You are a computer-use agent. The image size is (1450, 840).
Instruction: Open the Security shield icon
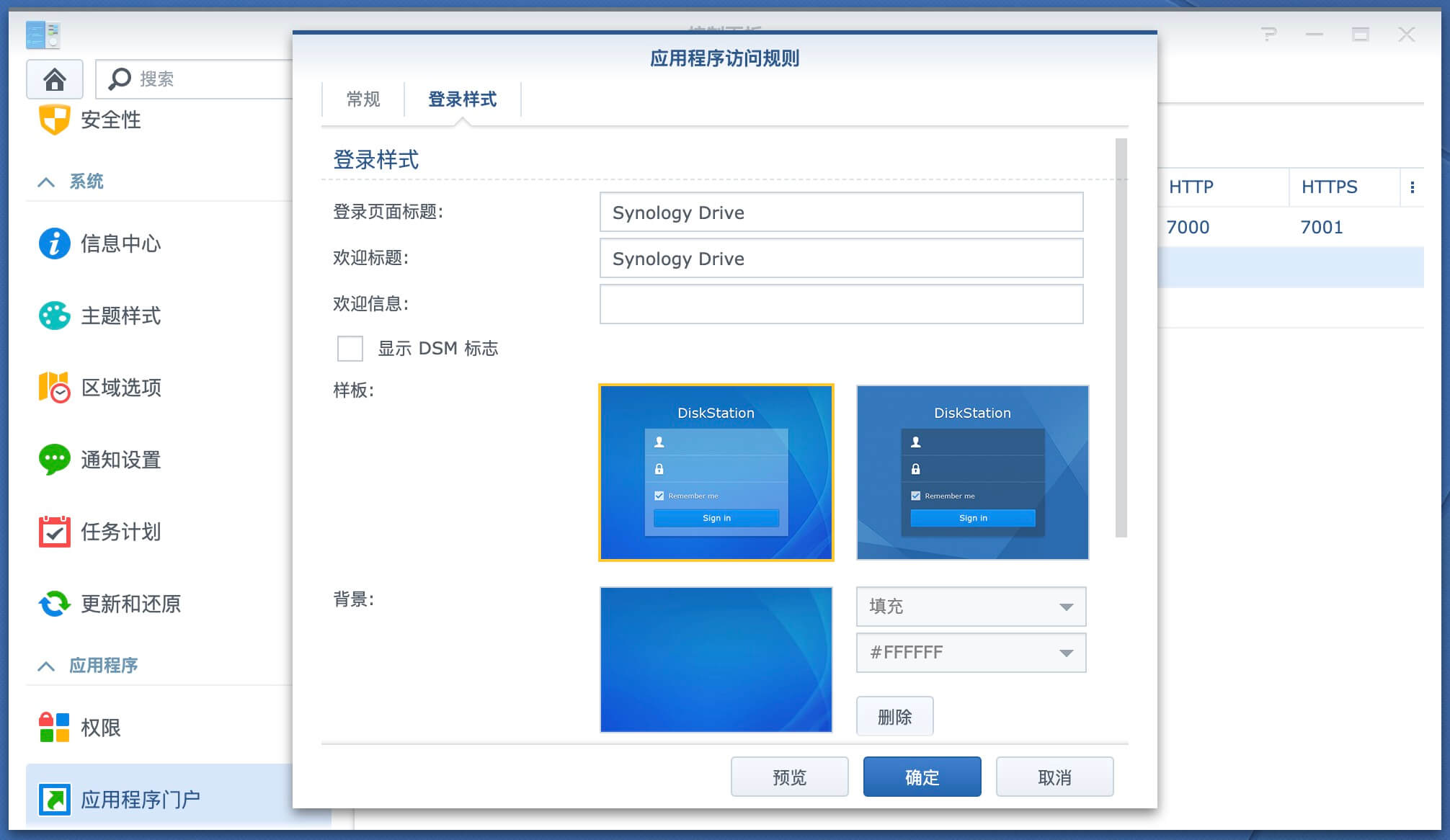point(54,119)
